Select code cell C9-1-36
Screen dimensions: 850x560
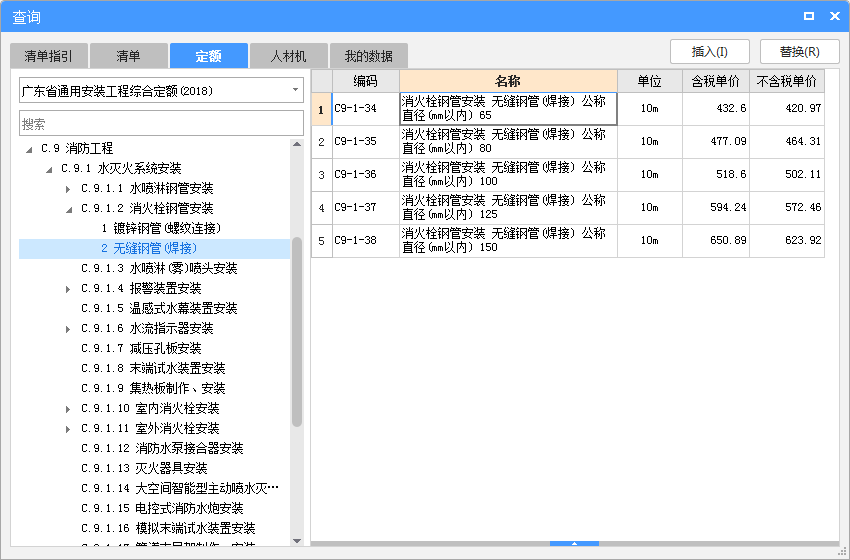click(x=366, y=175)
